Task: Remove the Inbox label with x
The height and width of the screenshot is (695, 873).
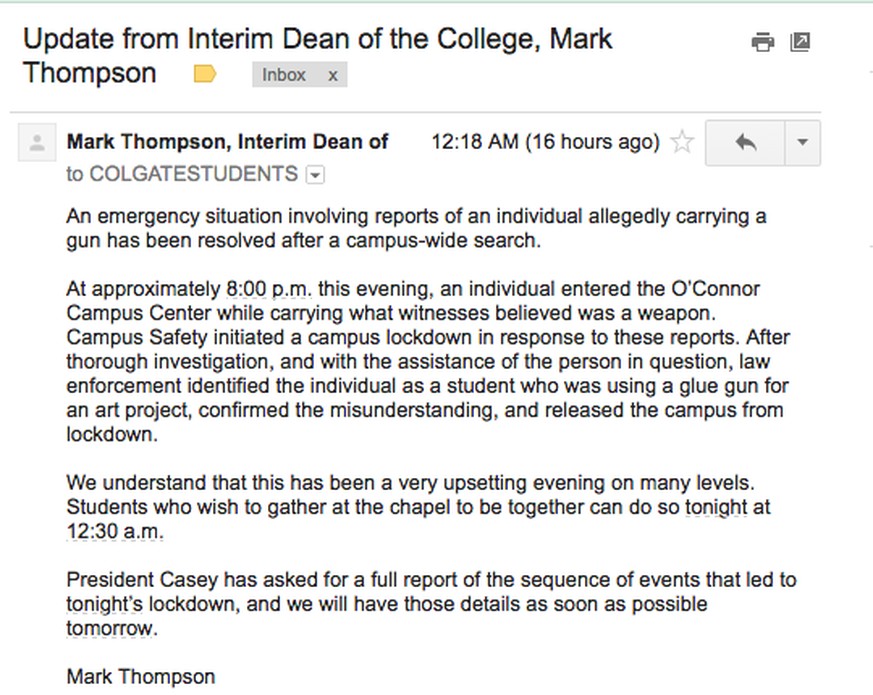Action: pyautogui.click(x=332, y=75)
